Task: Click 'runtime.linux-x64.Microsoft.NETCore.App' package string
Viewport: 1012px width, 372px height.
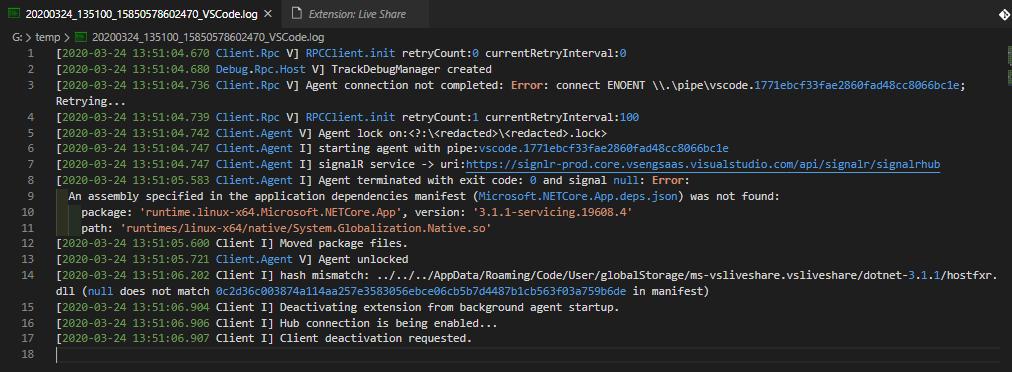Action: point(272,212)
